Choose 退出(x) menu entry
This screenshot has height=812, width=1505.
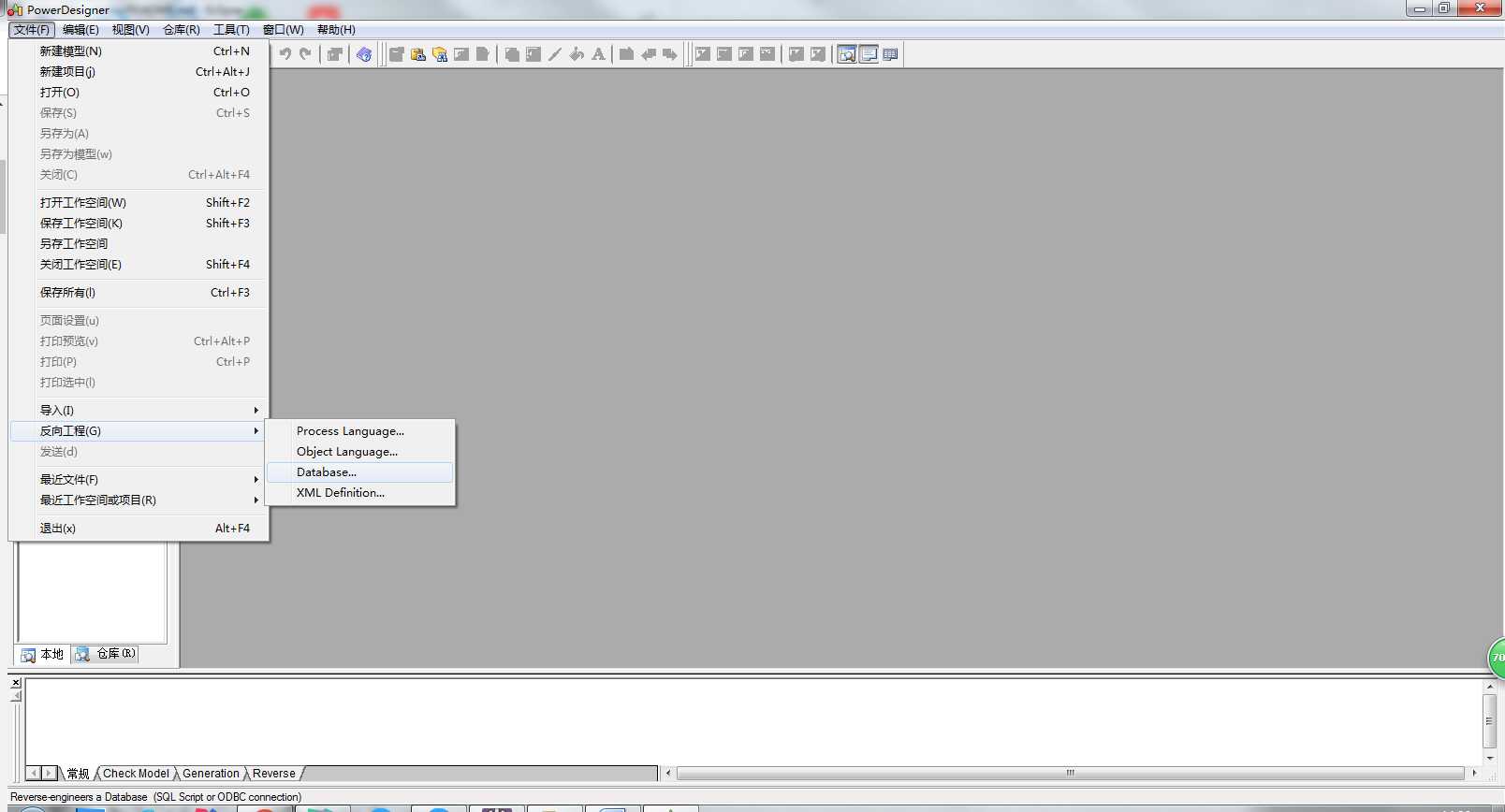139,529
